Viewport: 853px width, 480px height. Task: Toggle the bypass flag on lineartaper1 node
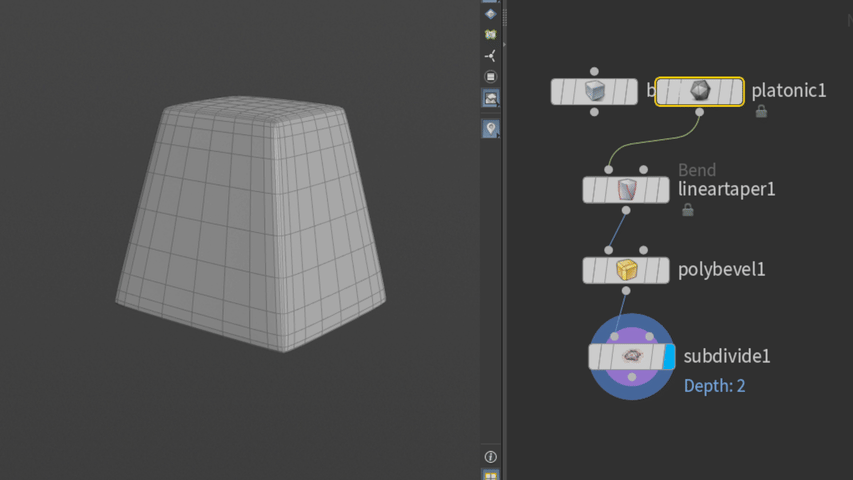coord(590,190)
